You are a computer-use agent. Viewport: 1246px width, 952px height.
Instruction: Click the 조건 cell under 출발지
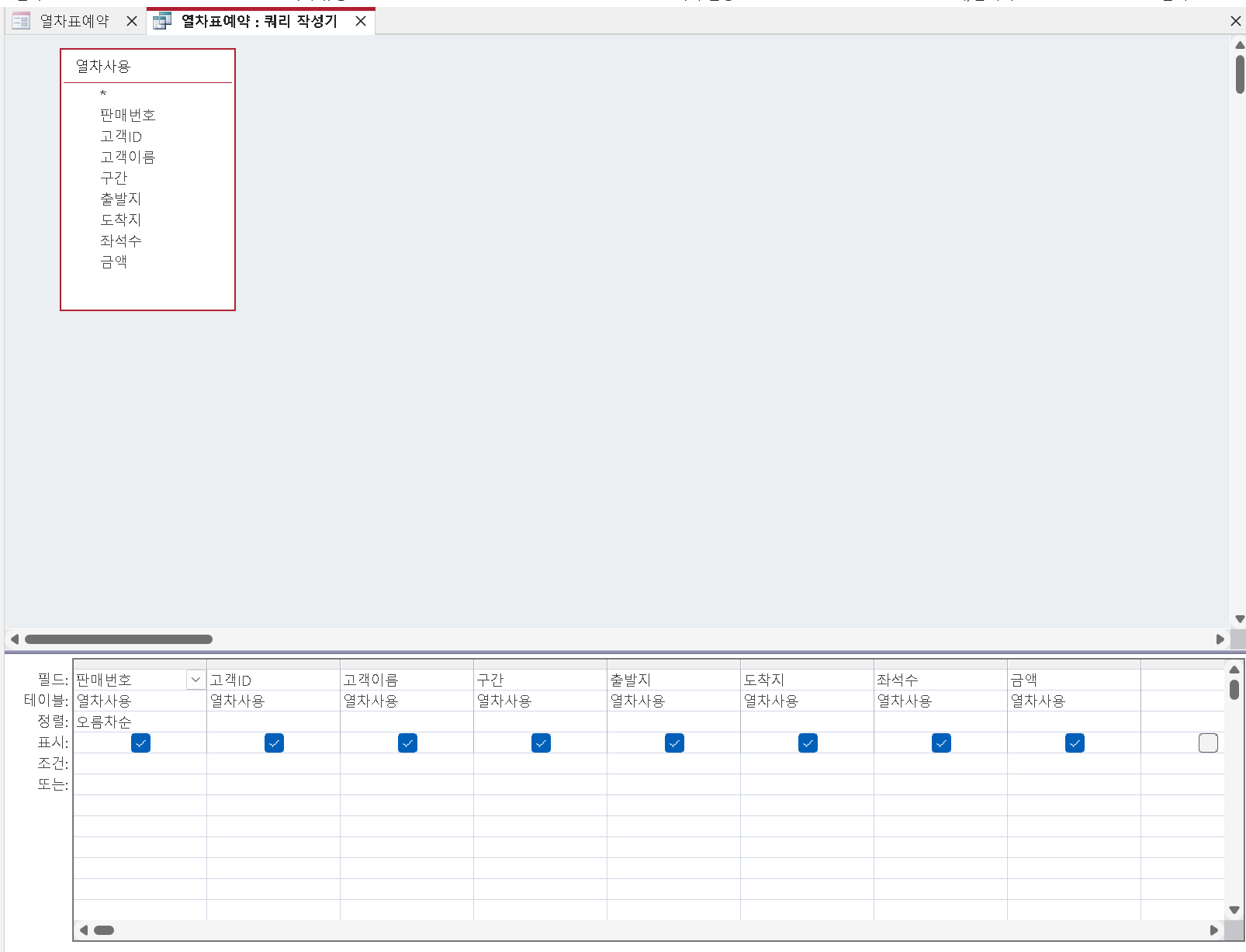[673, 763]
